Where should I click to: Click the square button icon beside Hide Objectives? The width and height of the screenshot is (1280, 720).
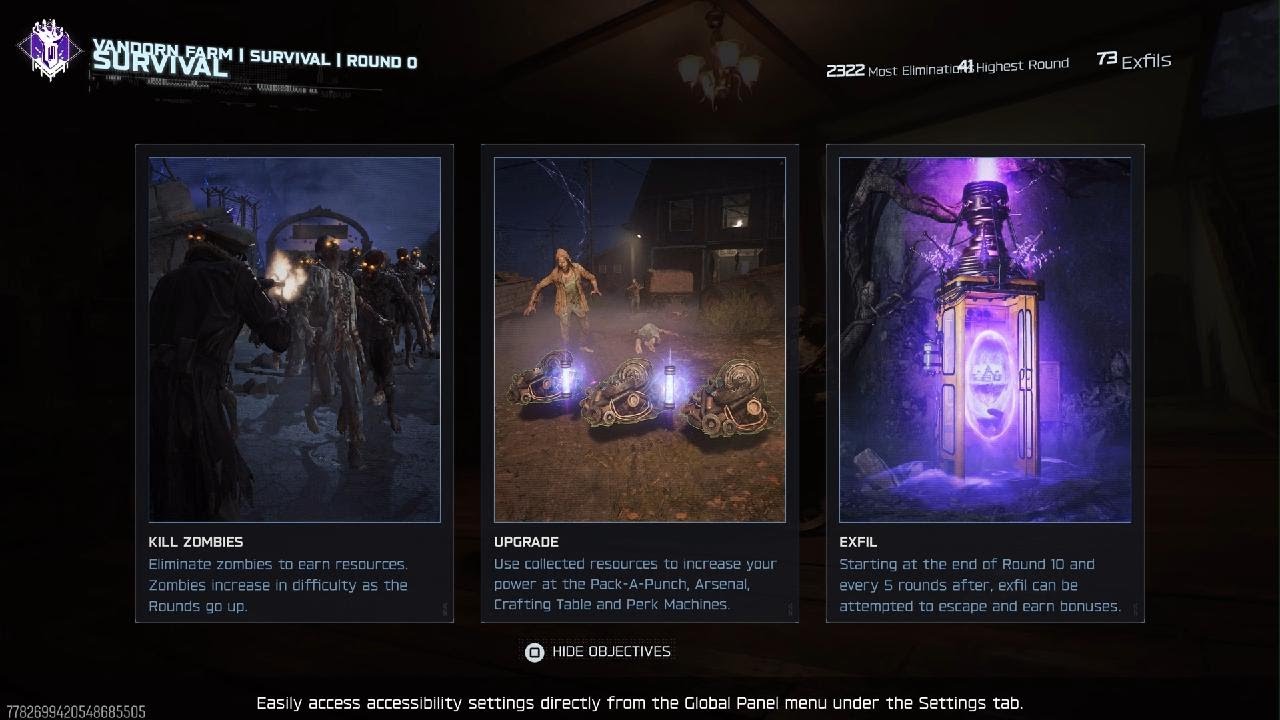535,652
